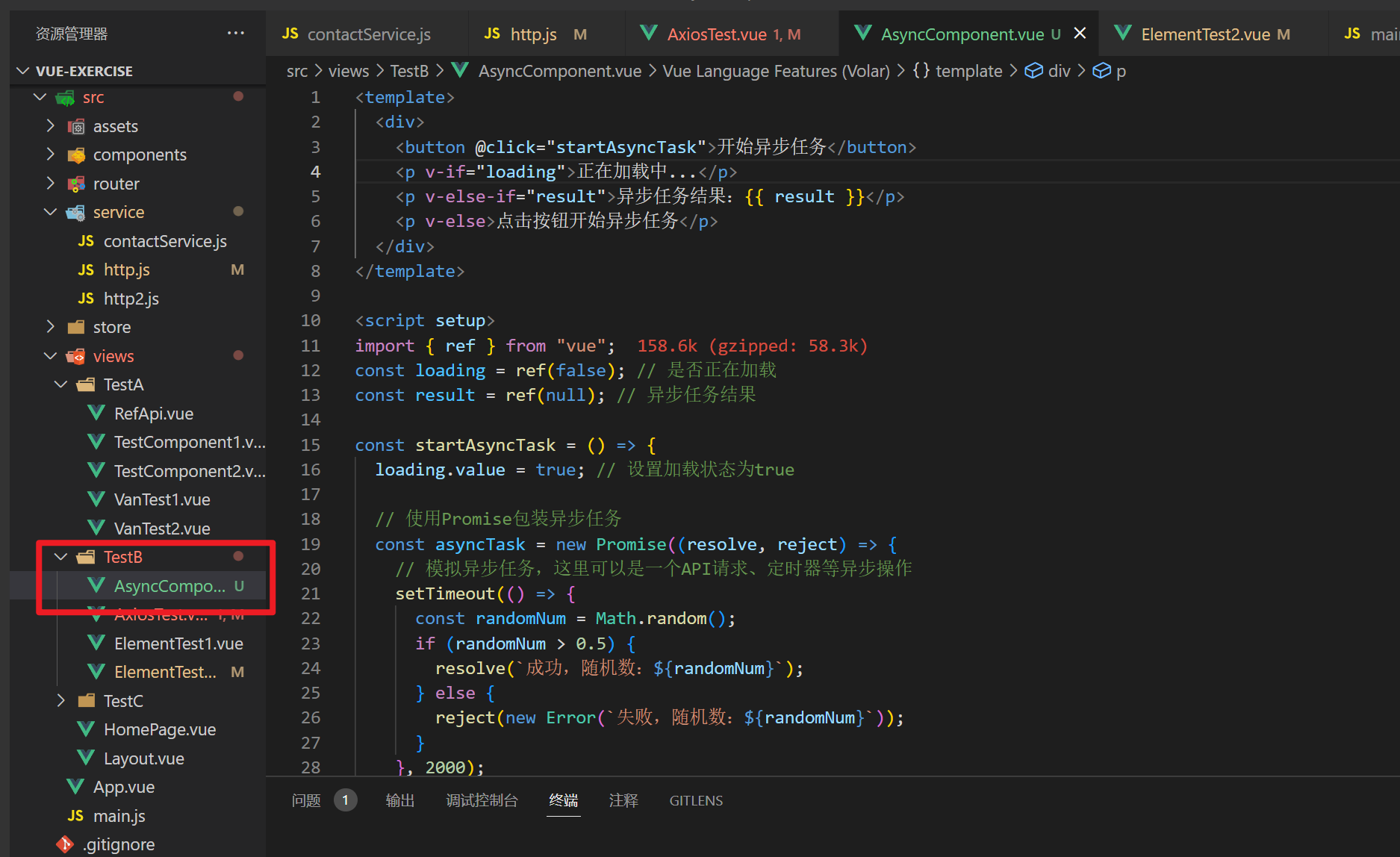This screenshot has height=857, width=1400.
Task: Expand the TestC folder
Action: 61,701
